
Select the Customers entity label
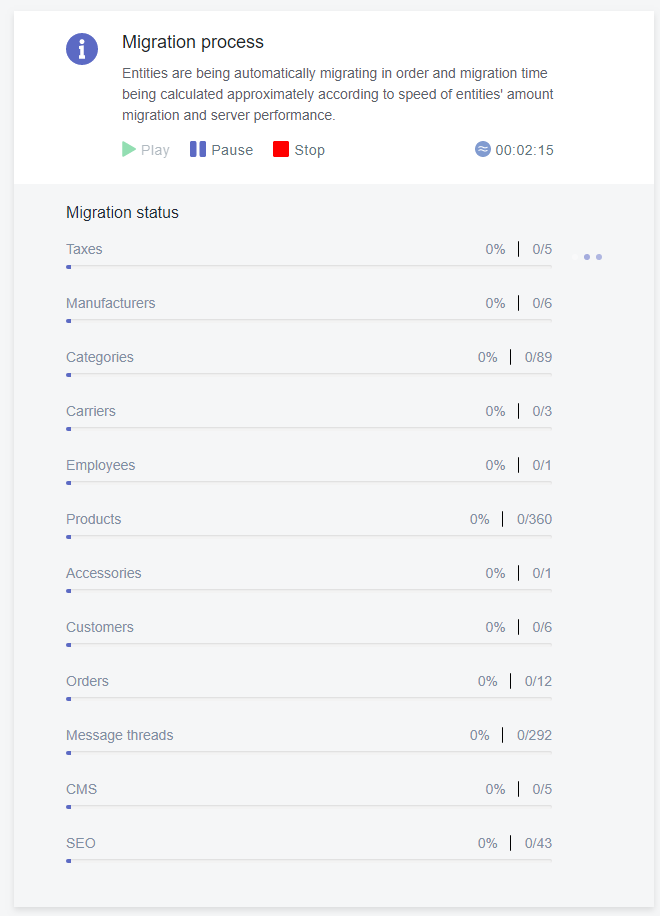click(x=100, y=627)
